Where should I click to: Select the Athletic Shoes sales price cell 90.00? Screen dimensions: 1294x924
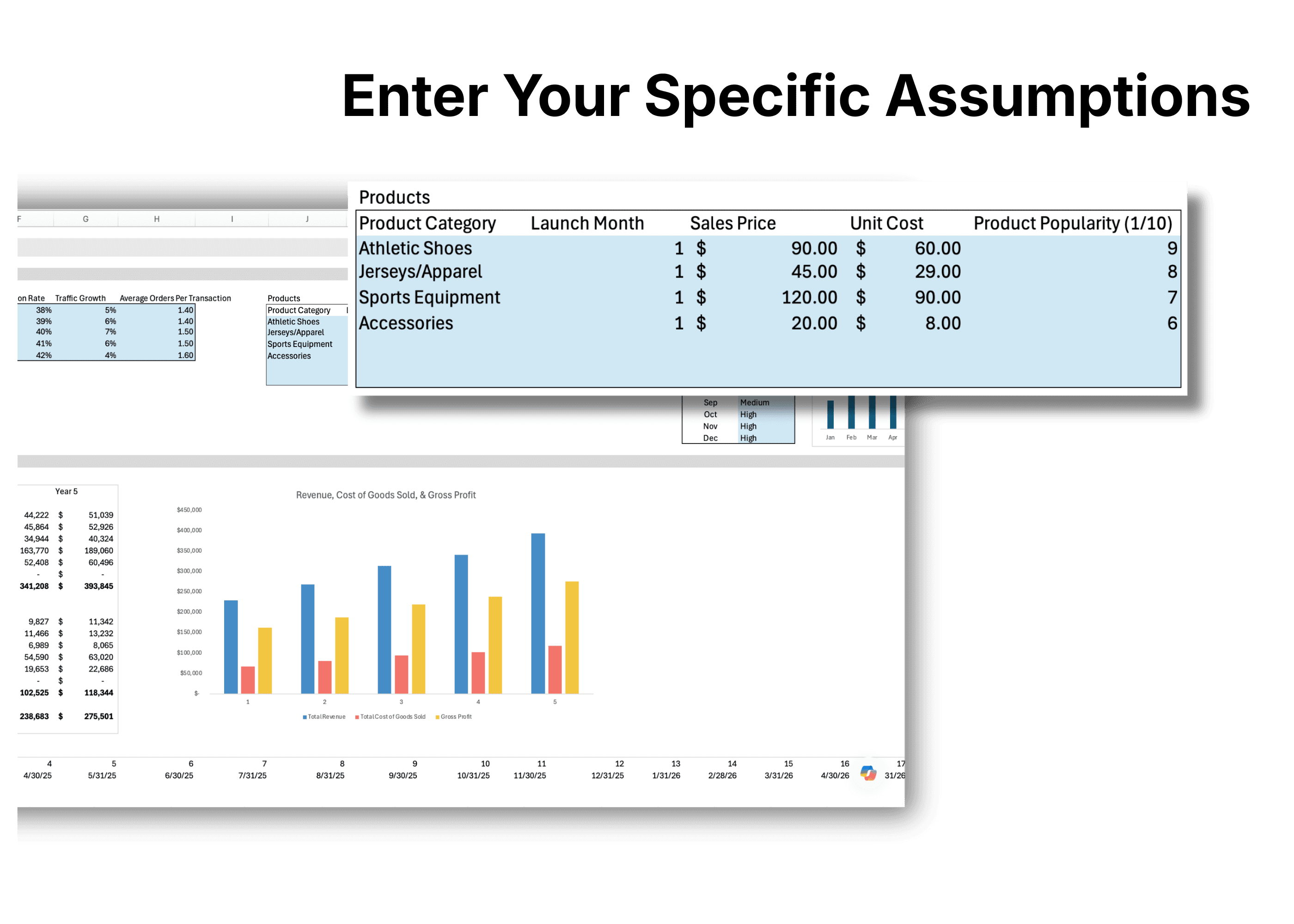click(814, 248)
